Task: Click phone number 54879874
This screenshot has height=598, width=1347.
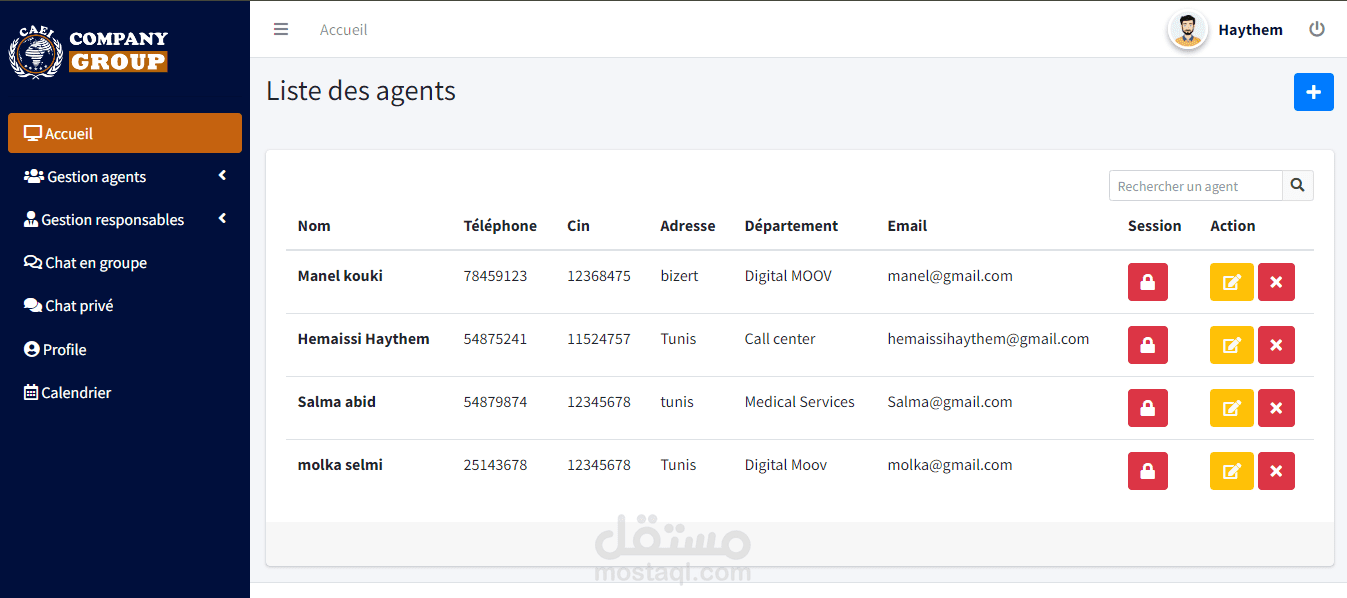Action: [495, 402]
